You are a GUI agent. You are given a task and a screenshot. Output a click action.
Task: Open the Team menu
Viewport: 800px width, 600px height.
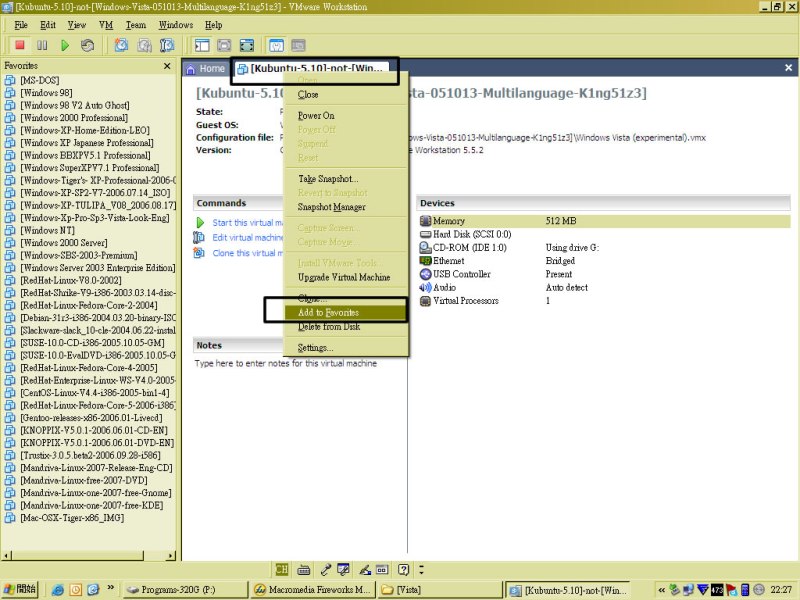pyautogui.click(x=136, y=25)
